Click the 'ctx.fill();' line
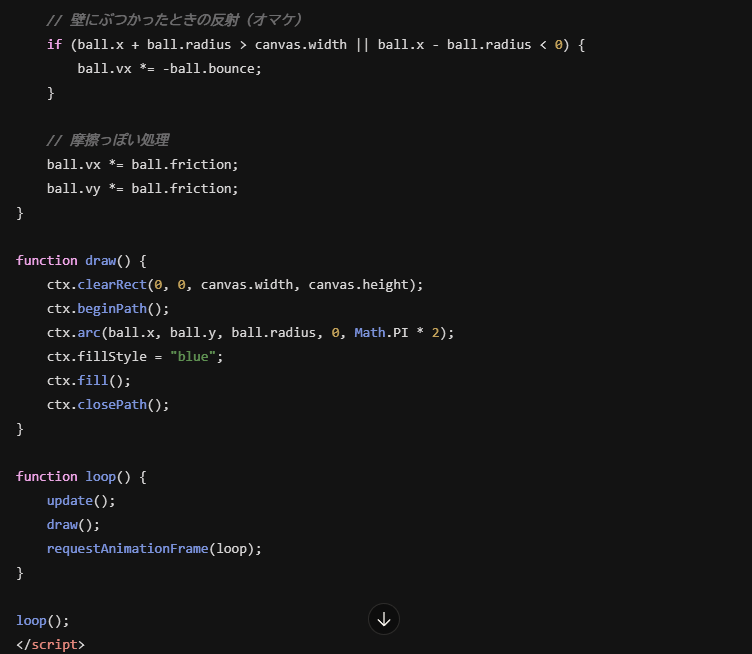This screenshot has width=752, height=654. coord(89,380)
